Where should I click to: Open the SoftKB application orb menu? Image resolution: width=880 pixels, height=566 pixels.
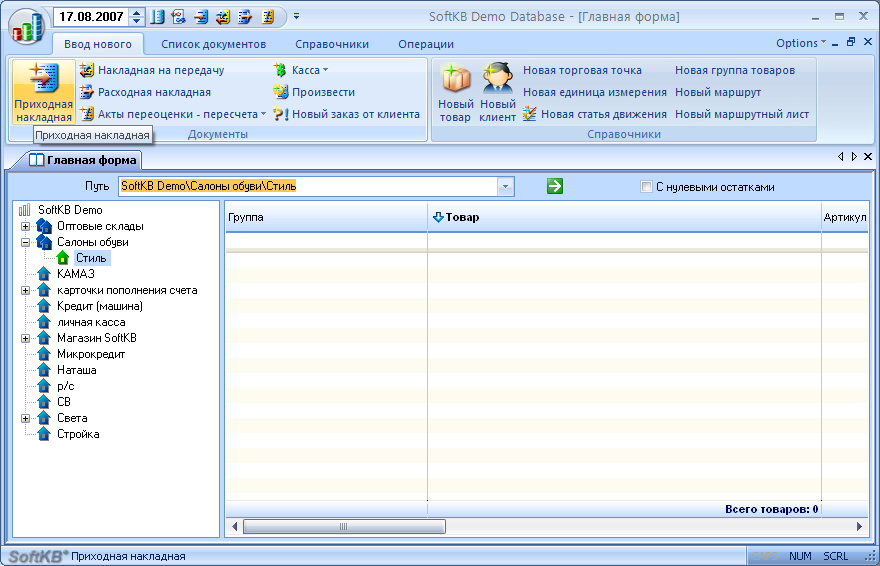point(26,26)
